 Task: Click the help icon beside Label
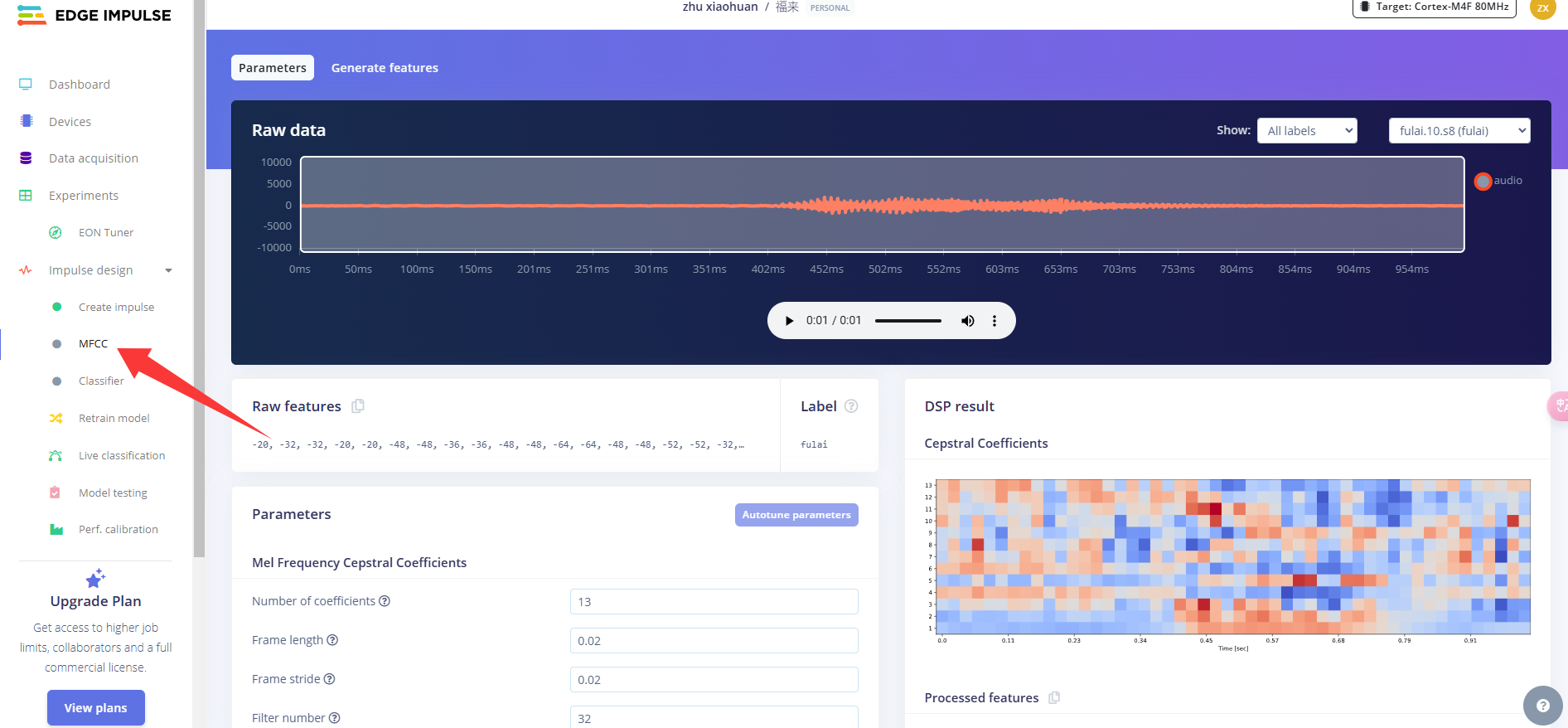coord(851,406)
